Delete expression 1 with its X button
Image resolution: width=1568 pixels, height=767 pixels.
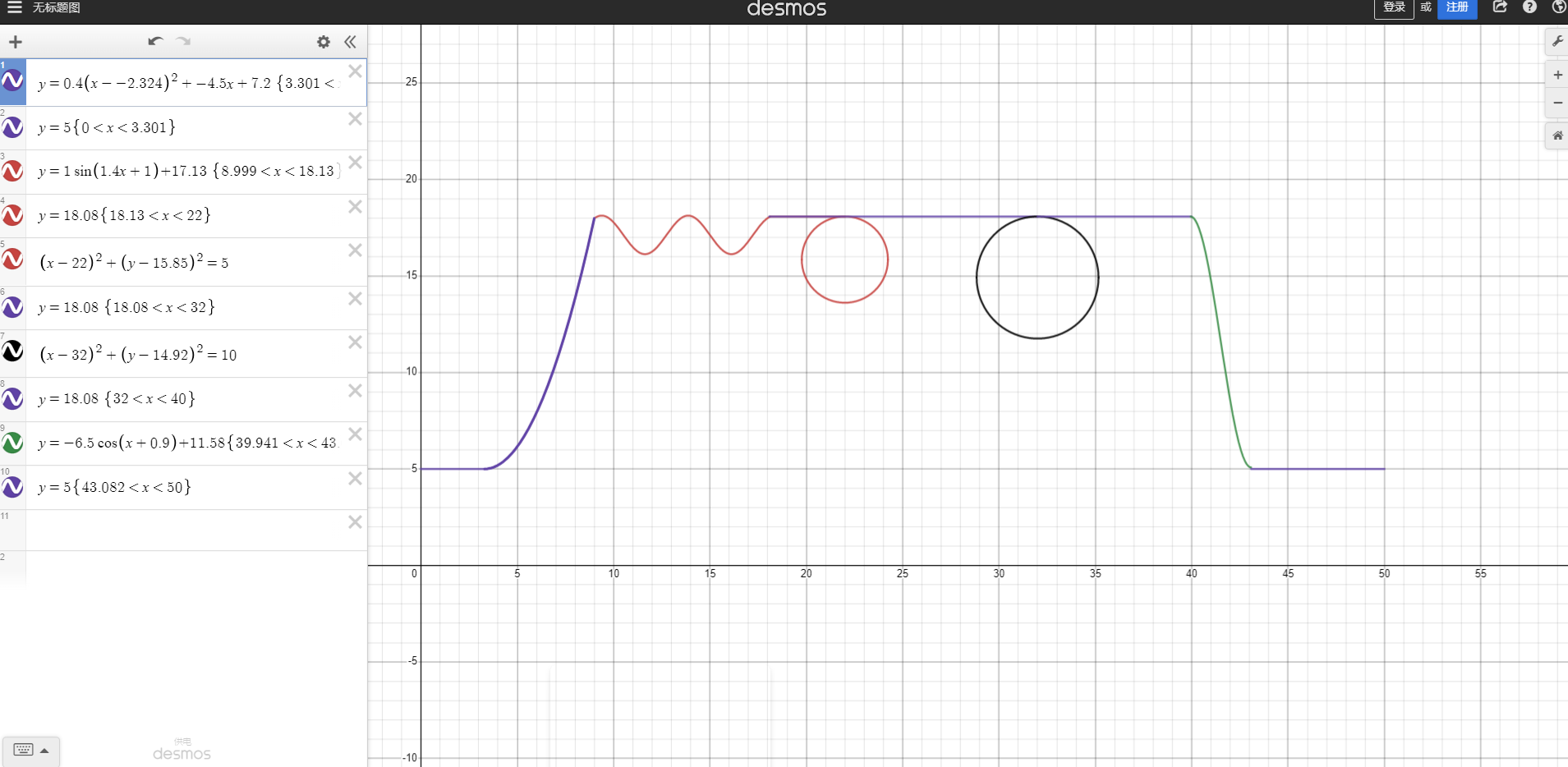click(x=355, y=71)
